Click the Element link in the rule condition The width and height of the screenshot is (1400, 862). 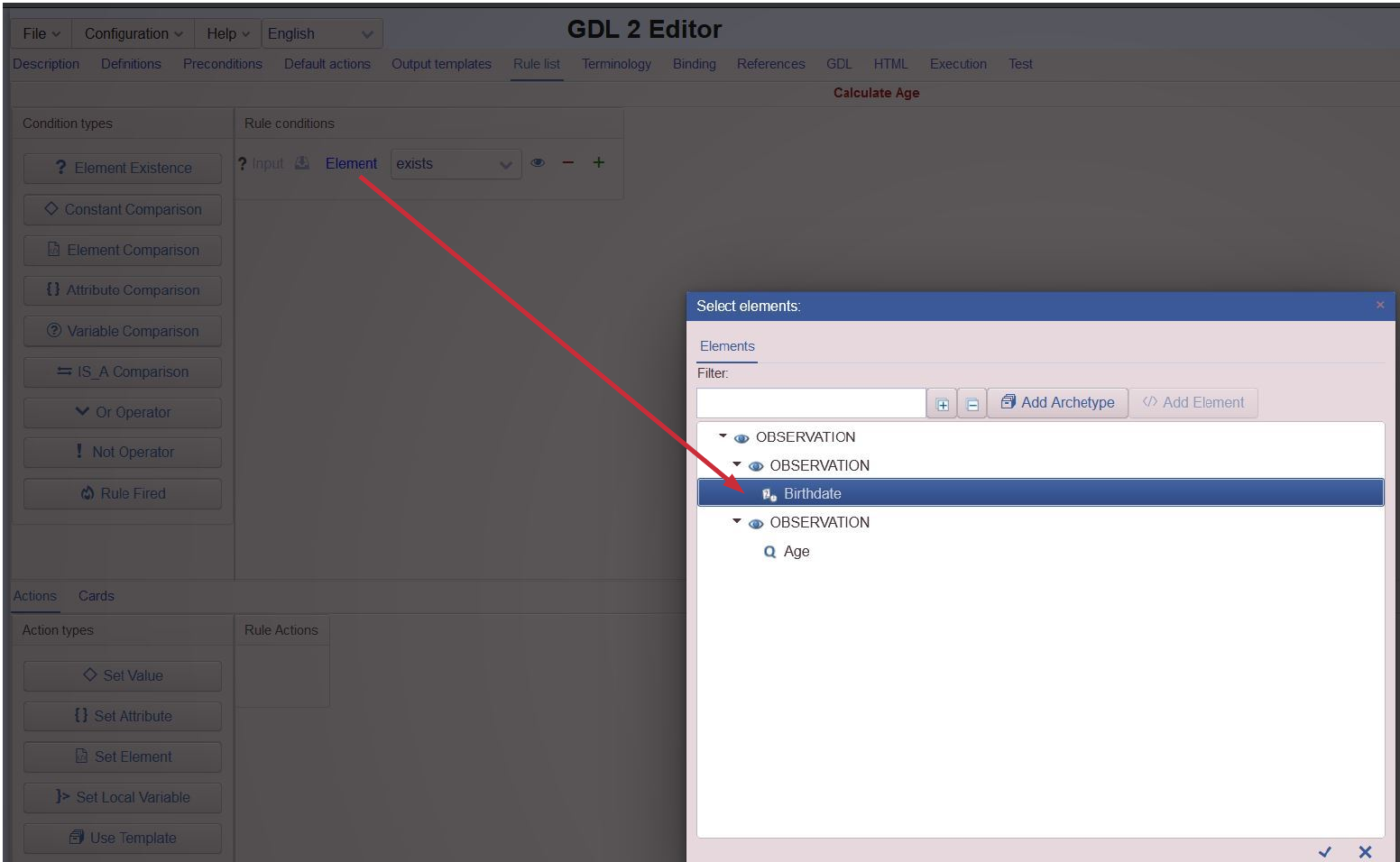click(x=351, y=163)
